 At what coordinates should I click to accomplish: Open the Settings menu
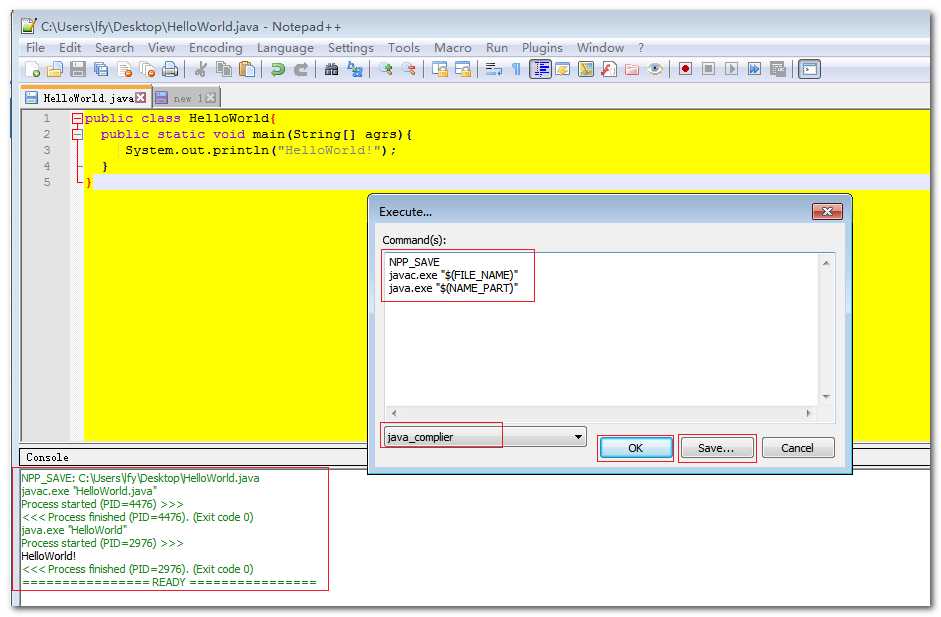pyautogui.click(x=350, y=47)
